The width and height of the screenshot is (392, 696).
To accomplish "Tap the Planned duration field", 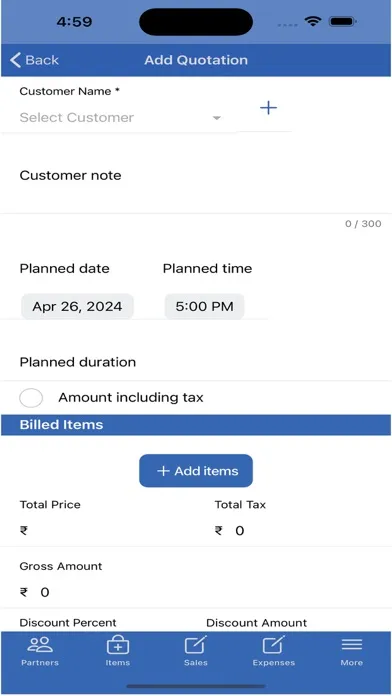I will 196,362.
